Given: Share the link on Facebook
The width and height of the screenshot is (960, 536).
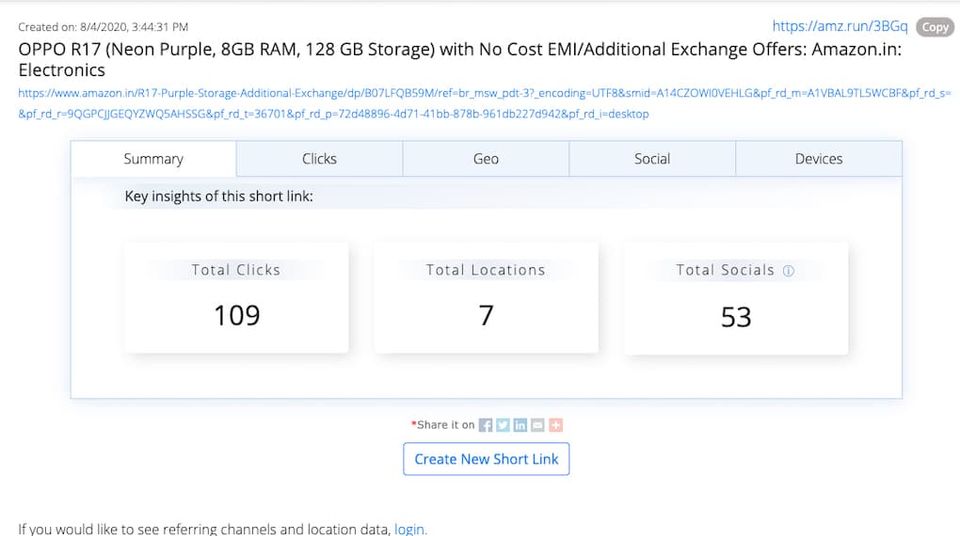Looking at the screenshot, I should coord(486,425).
